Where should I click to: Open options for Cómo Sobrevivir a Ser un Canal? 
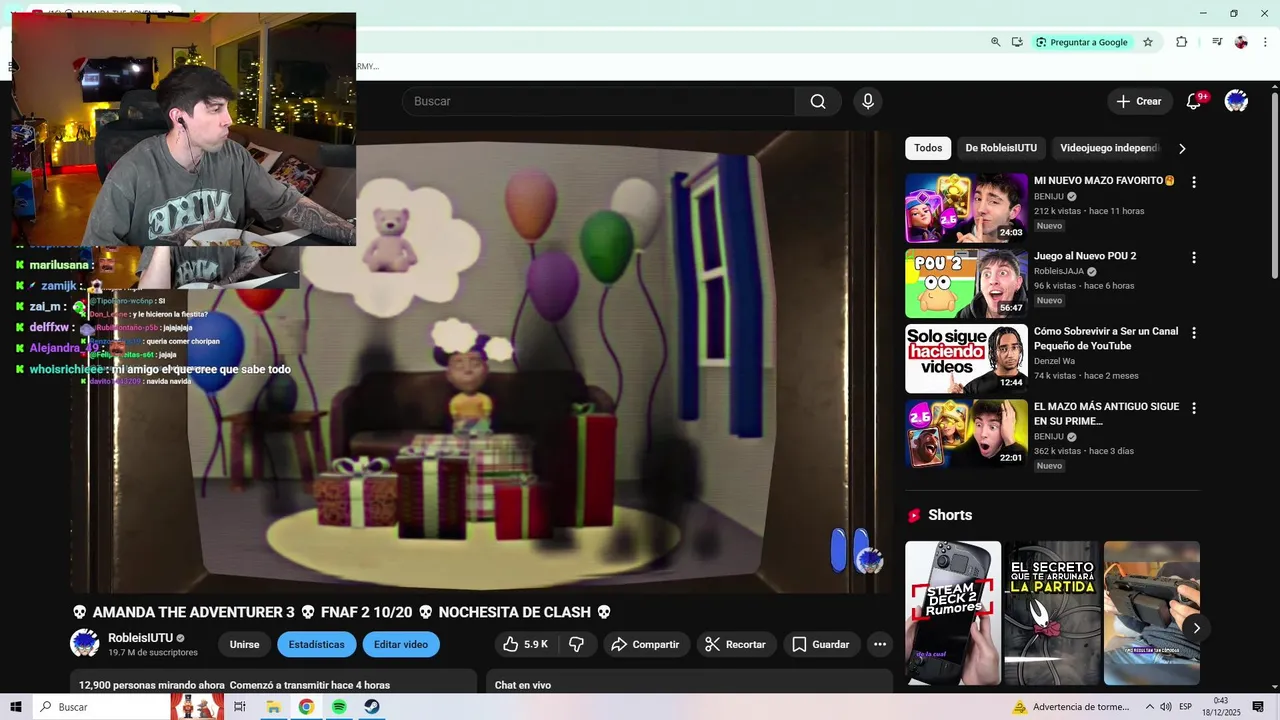[x=1193, y=332]
